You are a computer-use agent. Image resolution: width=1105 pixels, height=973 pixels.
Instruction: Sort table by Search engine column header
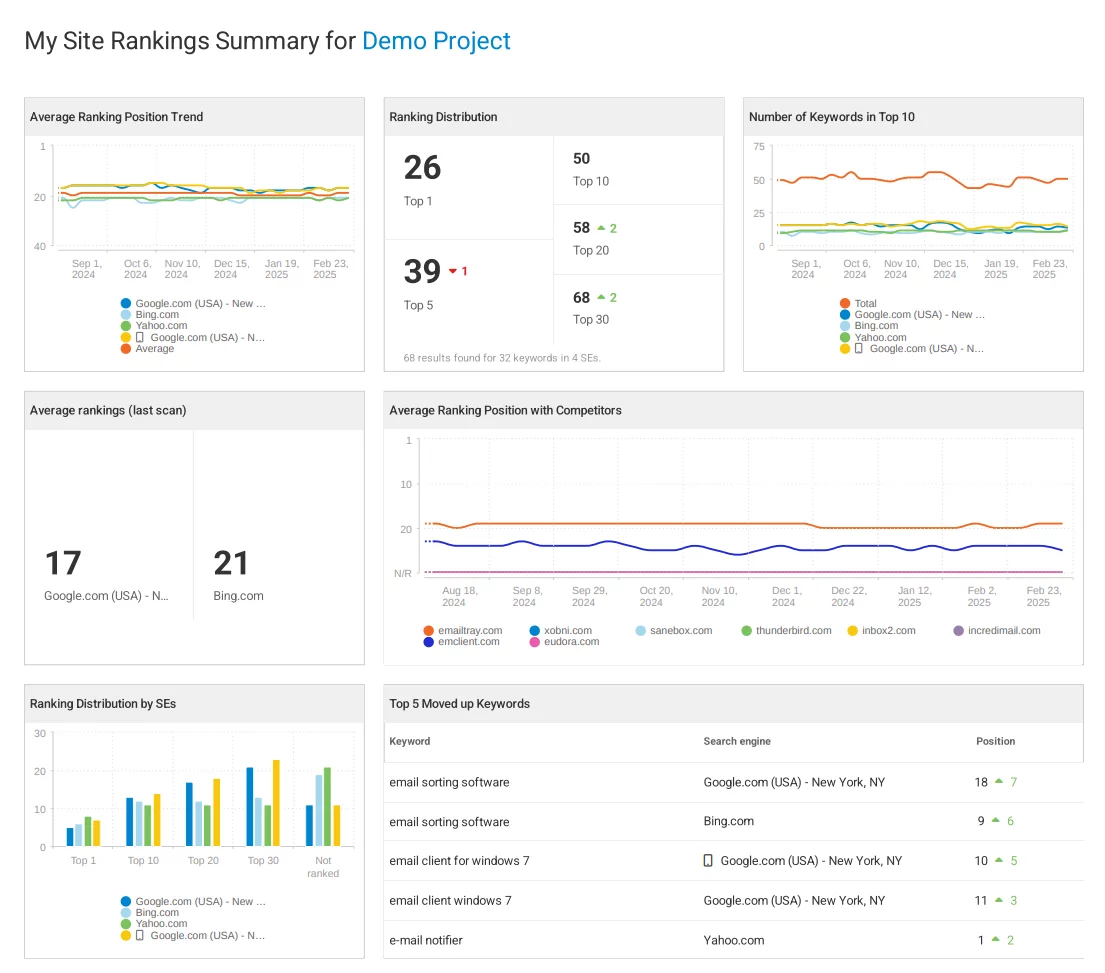pyautogui.click(x=737, y=741)
